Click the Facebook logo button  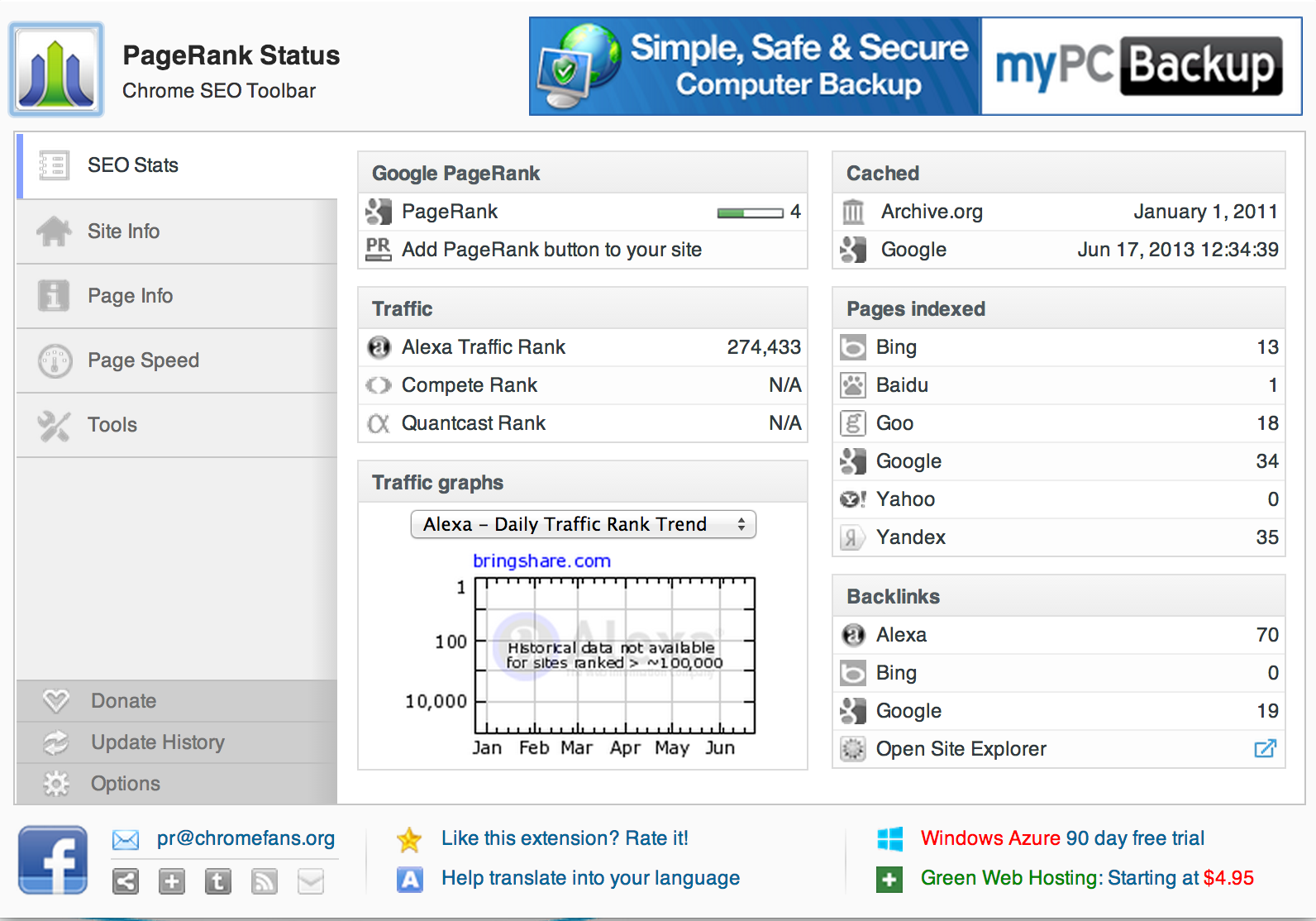53,860
